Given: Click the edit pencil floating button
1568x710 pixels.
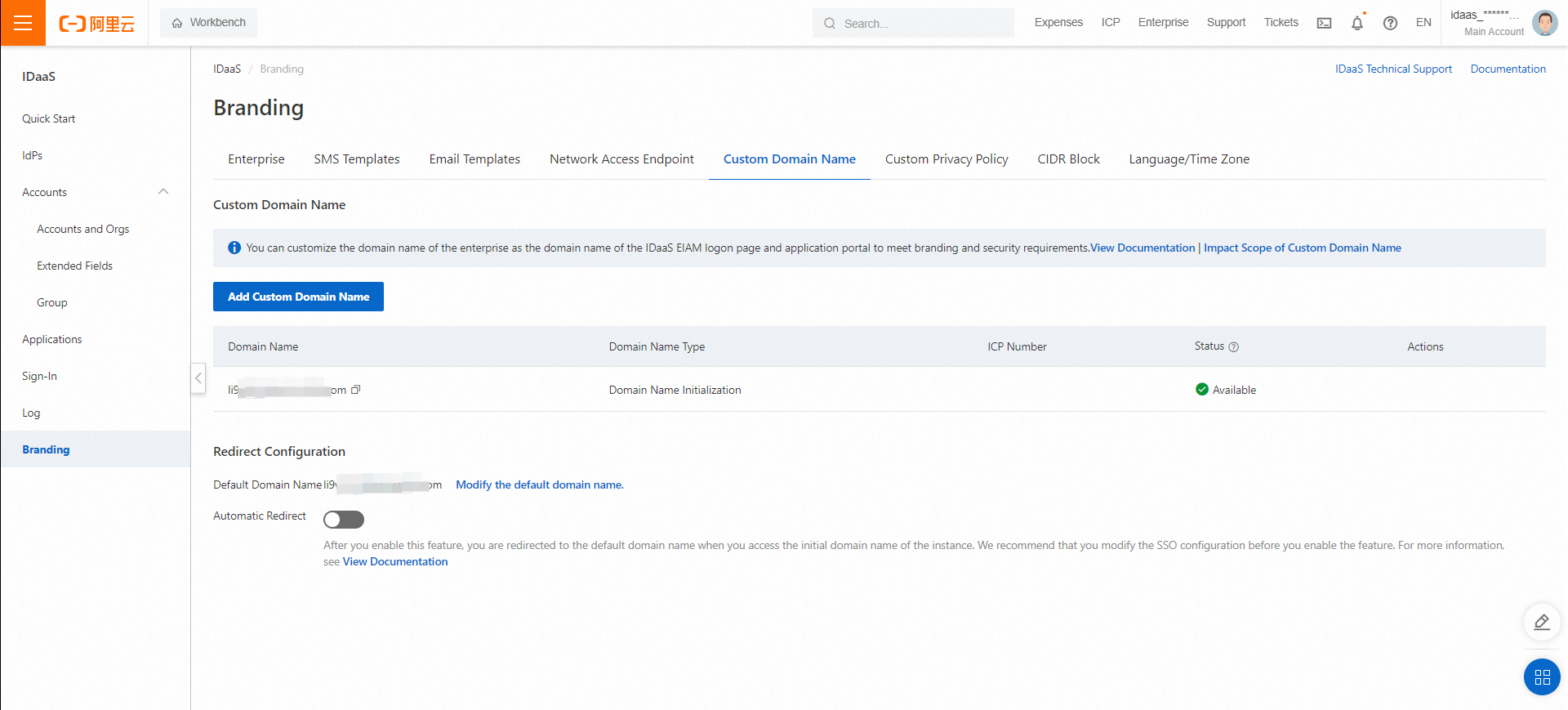Looking at the screenshot, I should click(x=1542, y=623).
